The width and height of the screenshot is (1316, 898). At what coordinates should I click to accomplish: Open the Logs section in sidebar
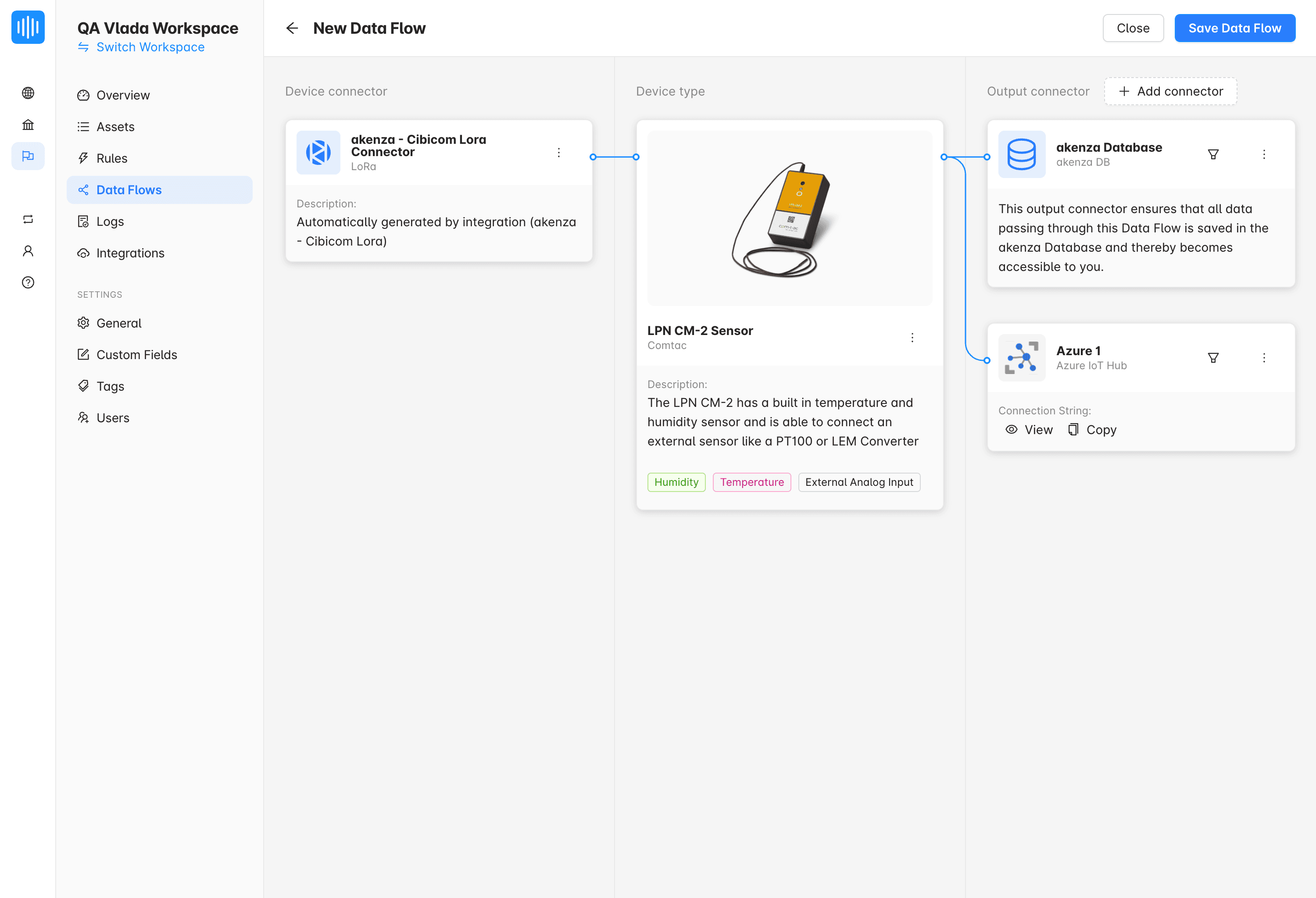tap(111, 221)
